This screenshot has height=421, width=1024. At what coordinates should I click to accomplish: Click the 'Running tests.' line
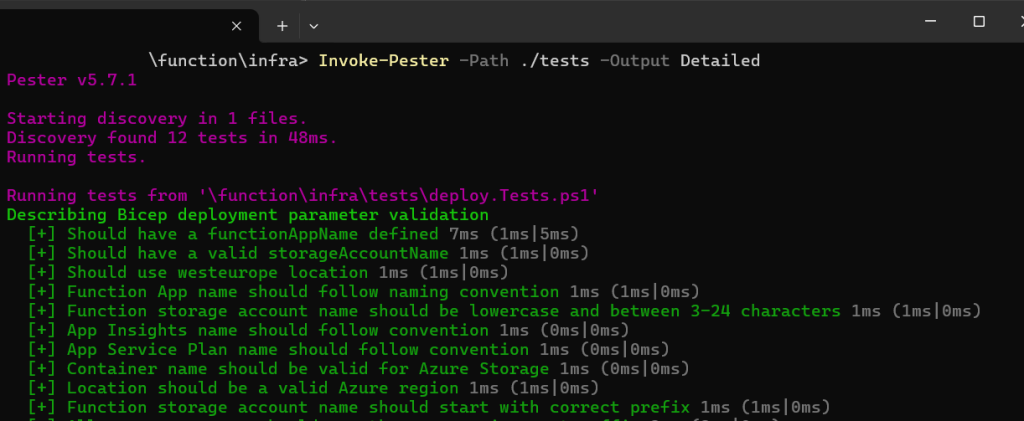[76, 157]
